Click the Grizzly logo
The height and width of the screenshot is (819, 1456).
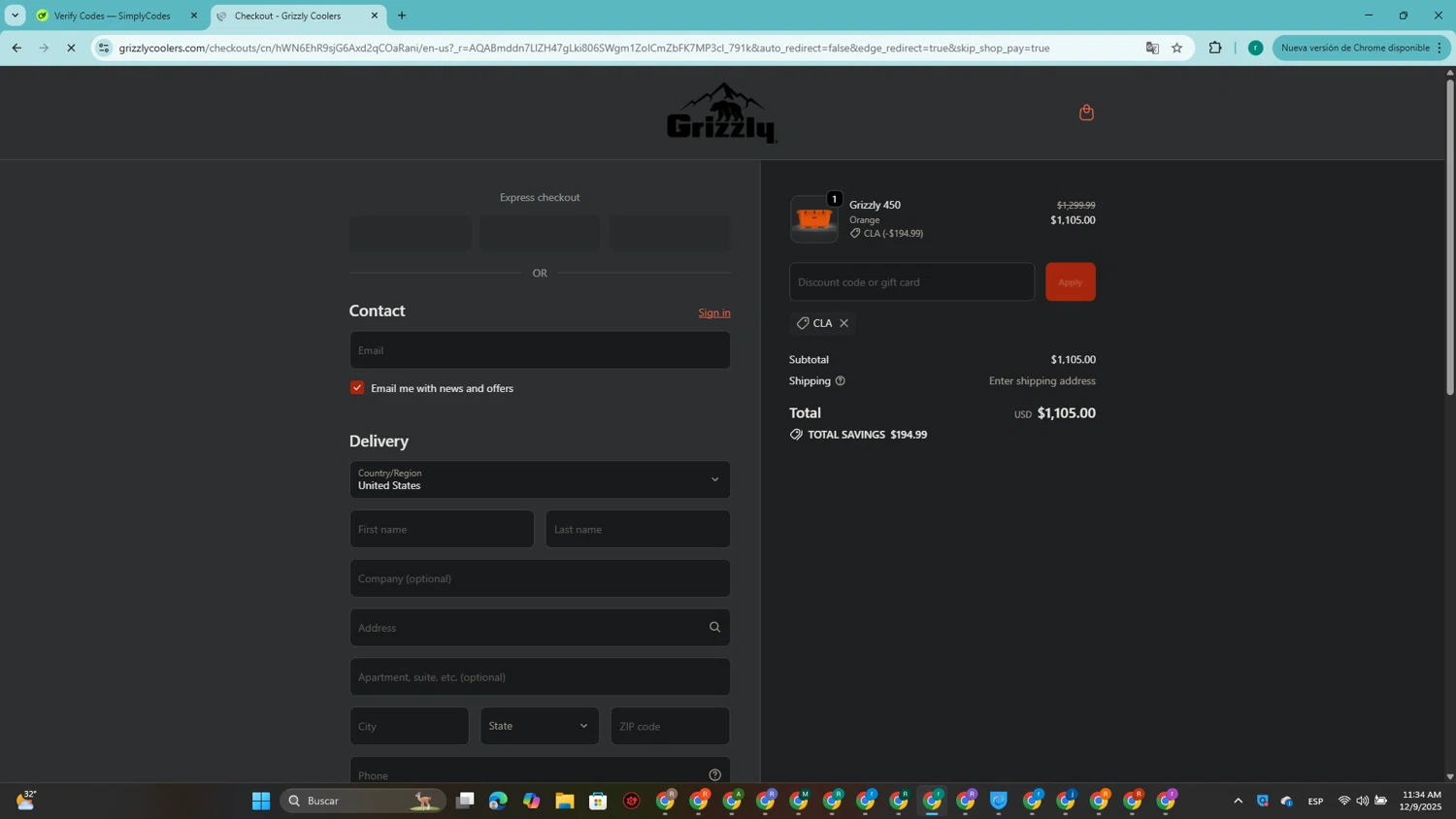[721, 113]
